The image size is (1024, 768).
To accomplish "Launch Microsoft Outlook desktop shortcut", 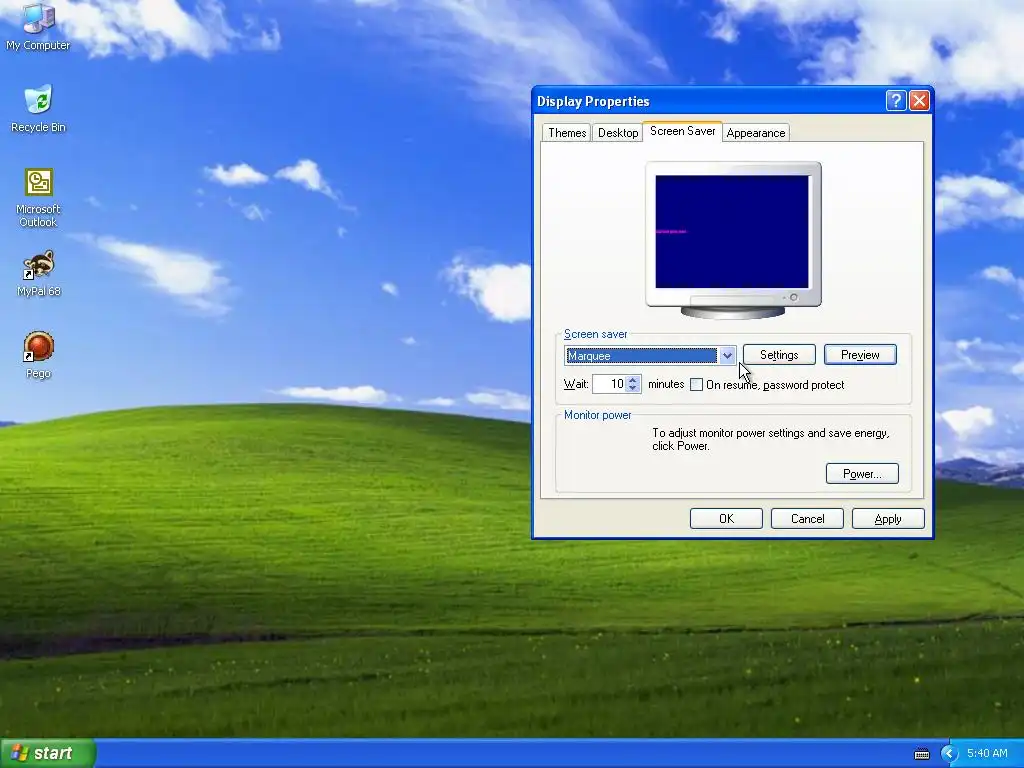I will pyautogui.click(x=38, y=197).
